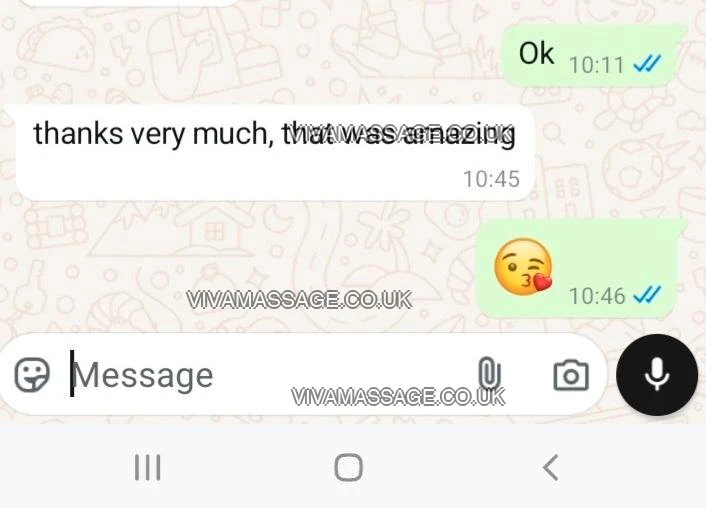The image size is (706, 508).
Task: Open recent apps navigation button
Action: (x=148, y=467)
